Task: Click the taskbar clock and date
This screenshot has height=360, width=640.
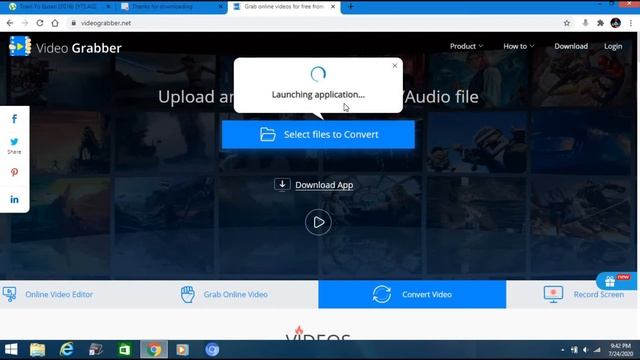Action: pos(620,350)
